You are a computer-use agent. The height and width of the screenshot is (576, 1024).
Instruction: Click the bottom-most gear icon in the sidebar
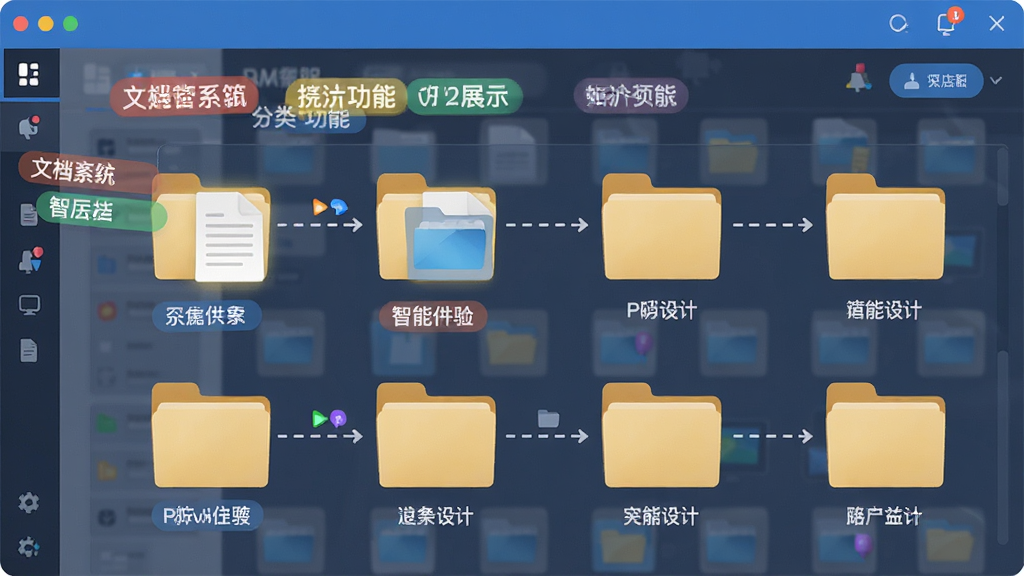tap(28, 546)
